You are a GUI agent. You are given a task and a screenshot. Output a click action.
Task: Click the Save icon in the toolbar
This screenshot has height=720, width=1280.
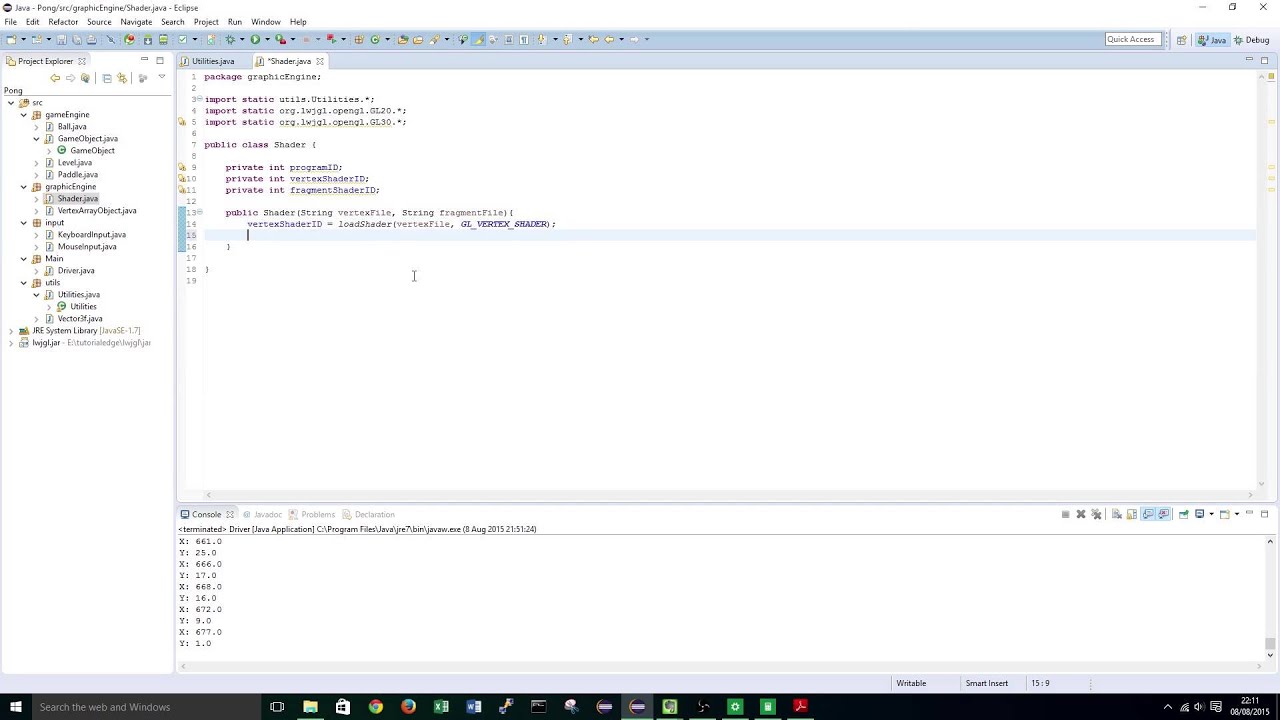tap(62, 39)
